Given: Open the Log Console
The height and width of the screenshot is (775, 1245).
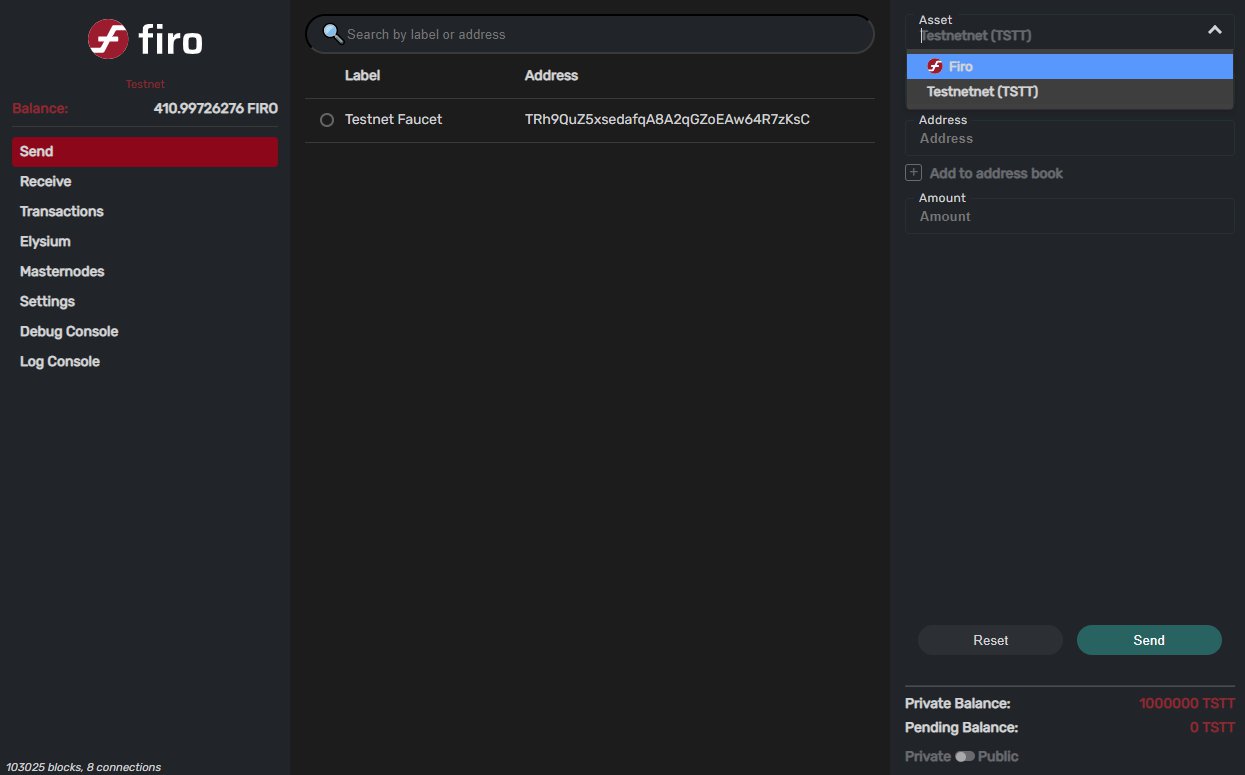Looking at the screenshot, I should pos(145,361).
